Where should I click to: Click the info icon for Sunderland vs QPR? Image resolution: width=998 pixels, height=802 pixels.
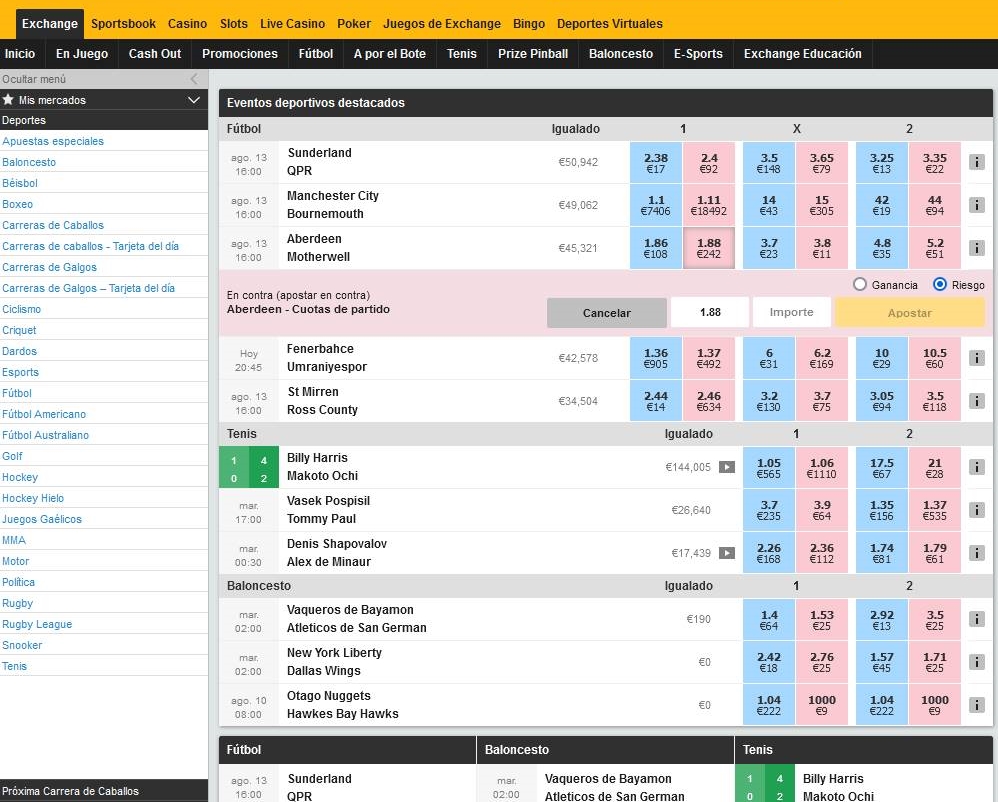tap(977, 161)
